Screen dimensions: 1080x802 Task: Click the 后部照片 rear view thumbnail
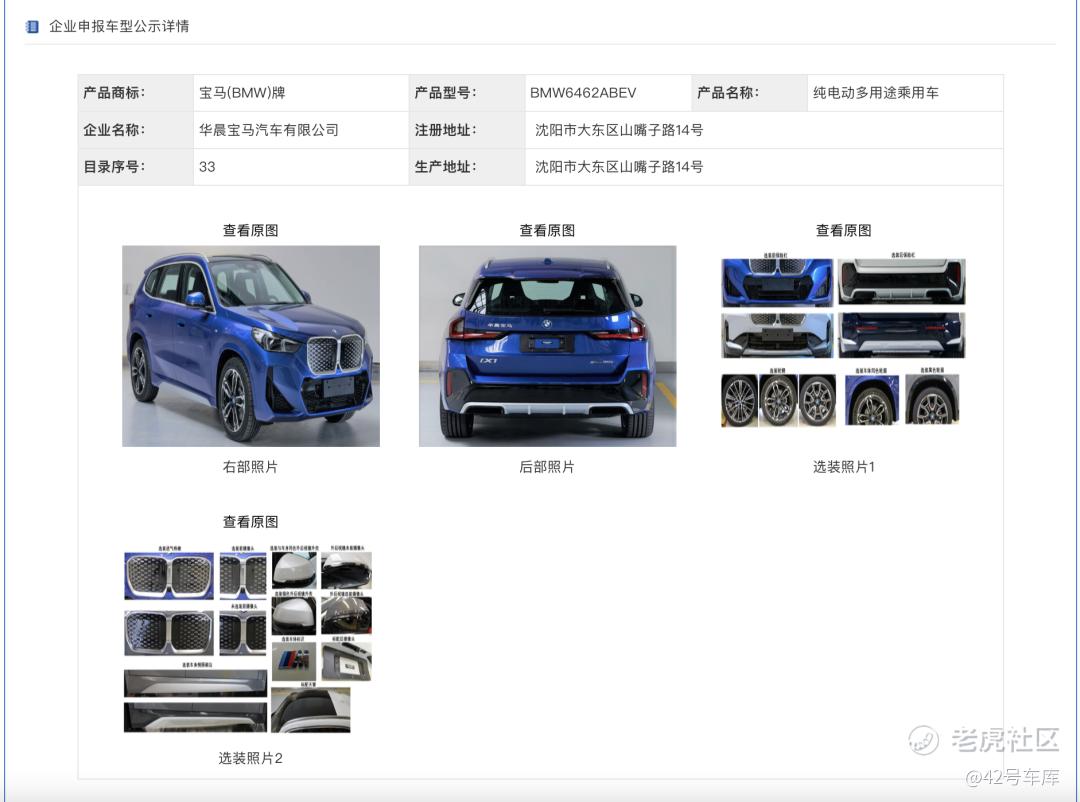click(548, 346)
